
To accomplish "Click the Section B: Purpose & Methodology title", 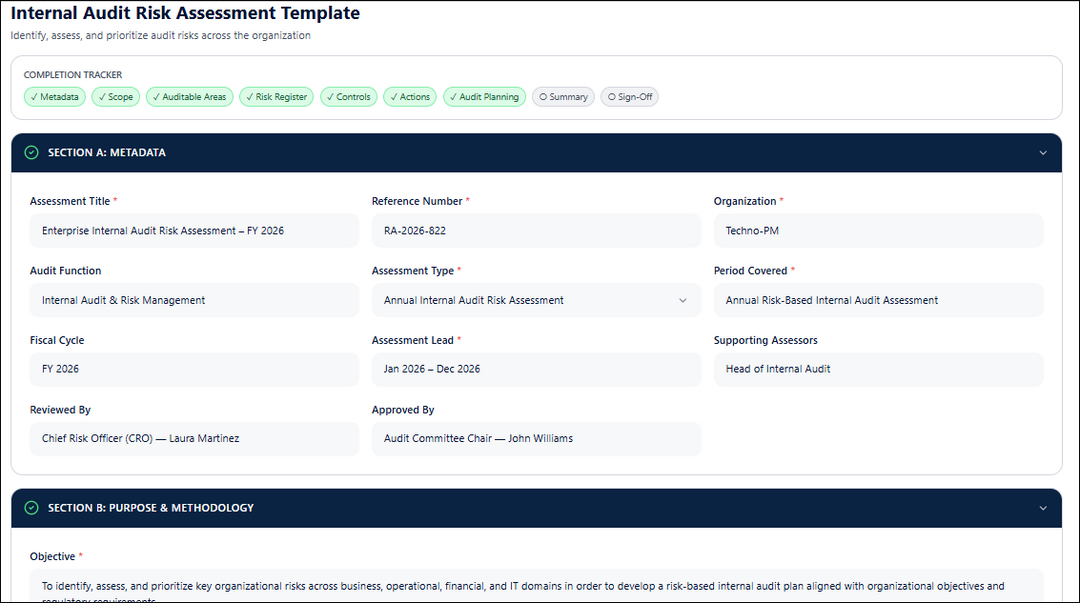I will pyautogui.click(x=151, y=508).
